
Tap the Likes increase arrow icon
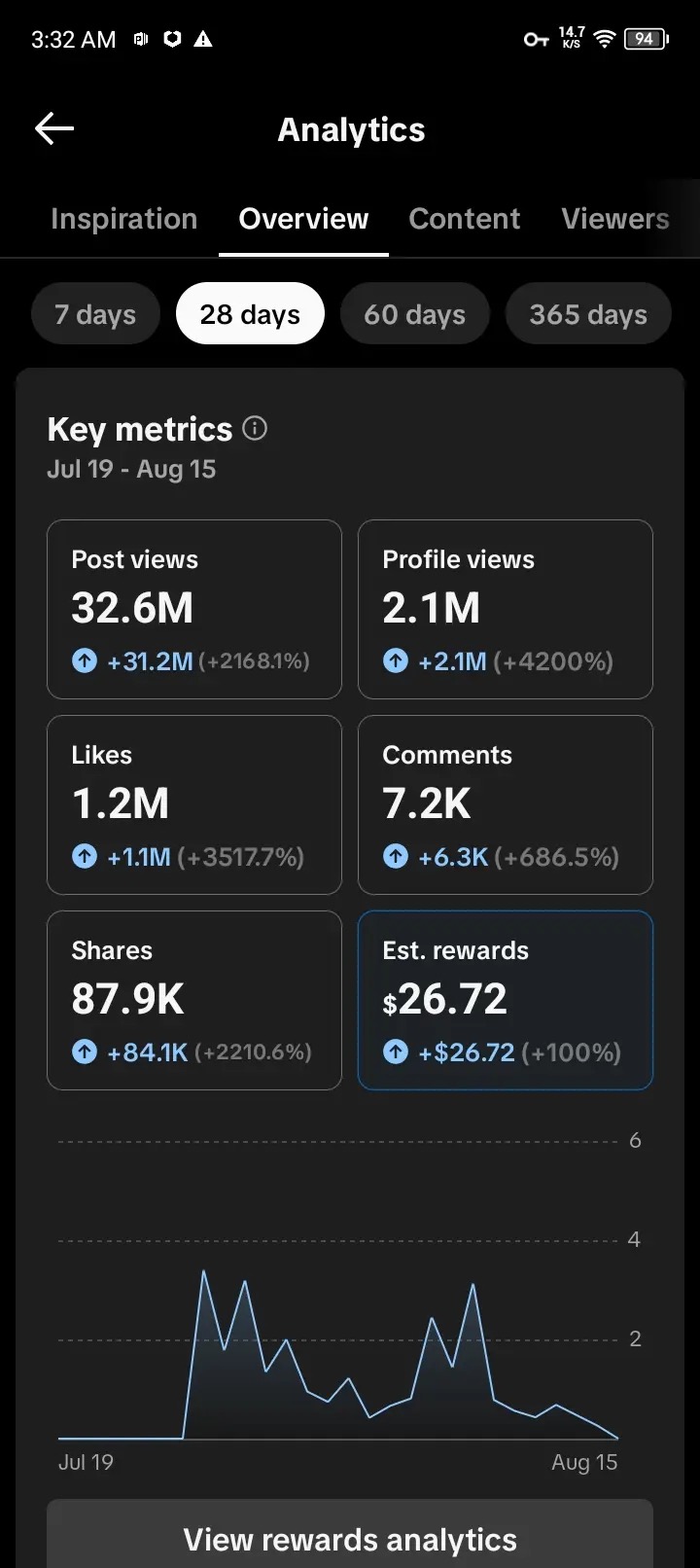point(85,857)
